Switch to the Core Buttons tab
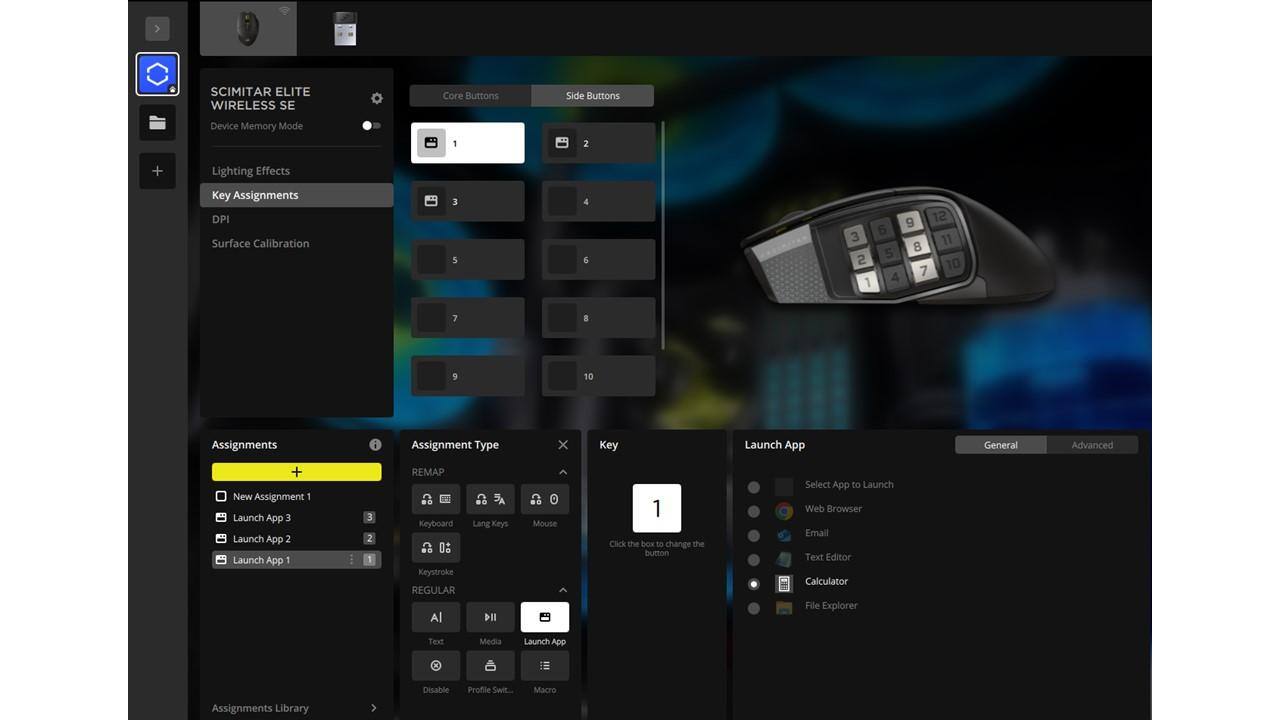Screen dimensions: 1280x720 click(x=470, y=96)
